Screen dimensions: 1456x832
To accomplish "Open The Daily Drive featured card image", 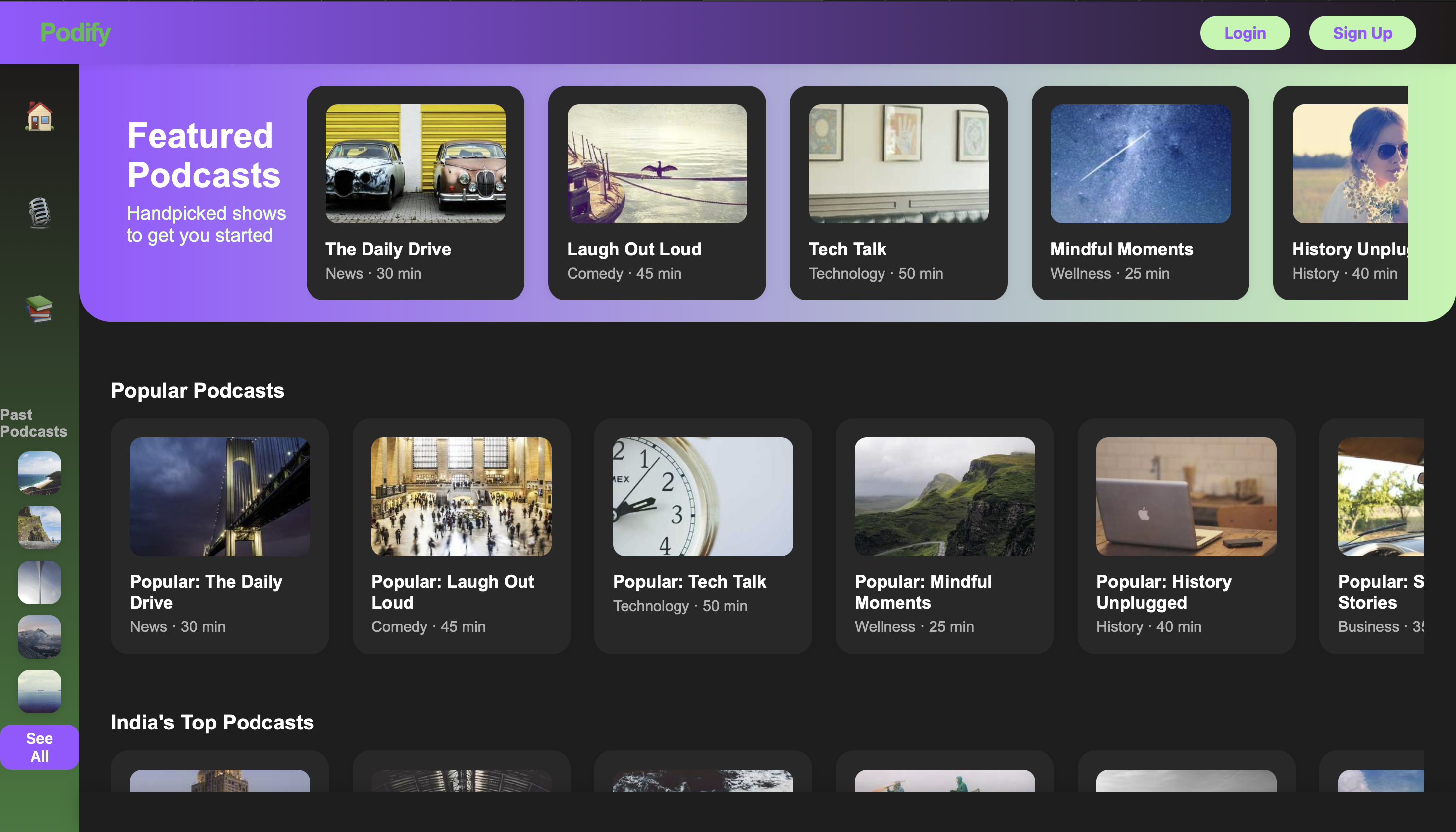I will [416, 163].
